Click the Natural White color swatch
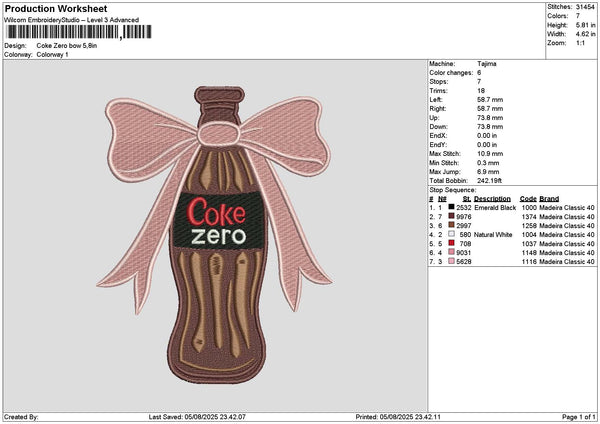Image resolution: width=600 pixels, height=424 pixels. pos(452,234)
